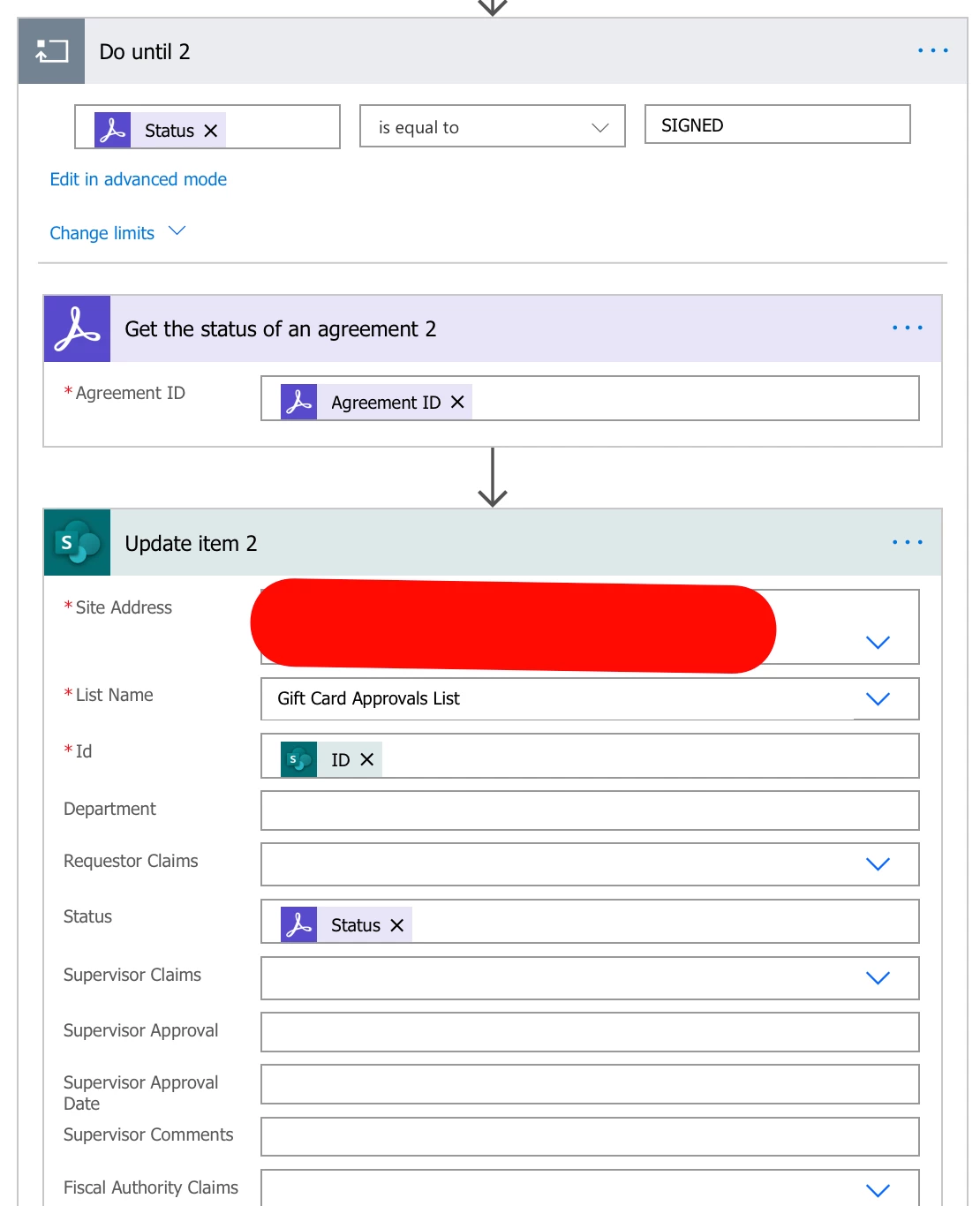980x1206 pixels.
Task: Click the Status field in Update item
Action: click(590, 921)
